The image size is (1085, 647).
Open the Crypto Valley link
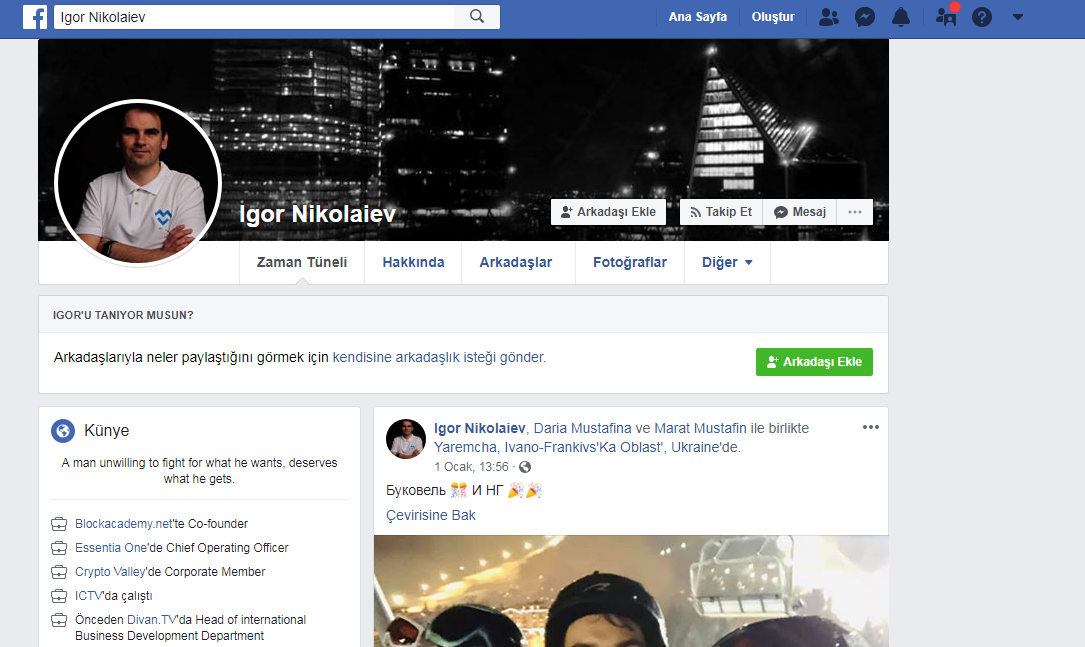coord(110,572)
